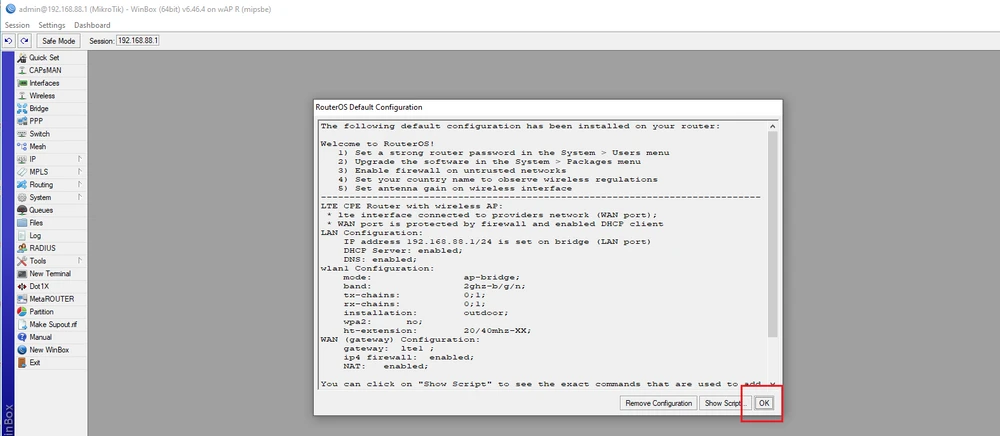Open the Interfaces list
Screen dimensions: 1000x436
tap(44, 83)
